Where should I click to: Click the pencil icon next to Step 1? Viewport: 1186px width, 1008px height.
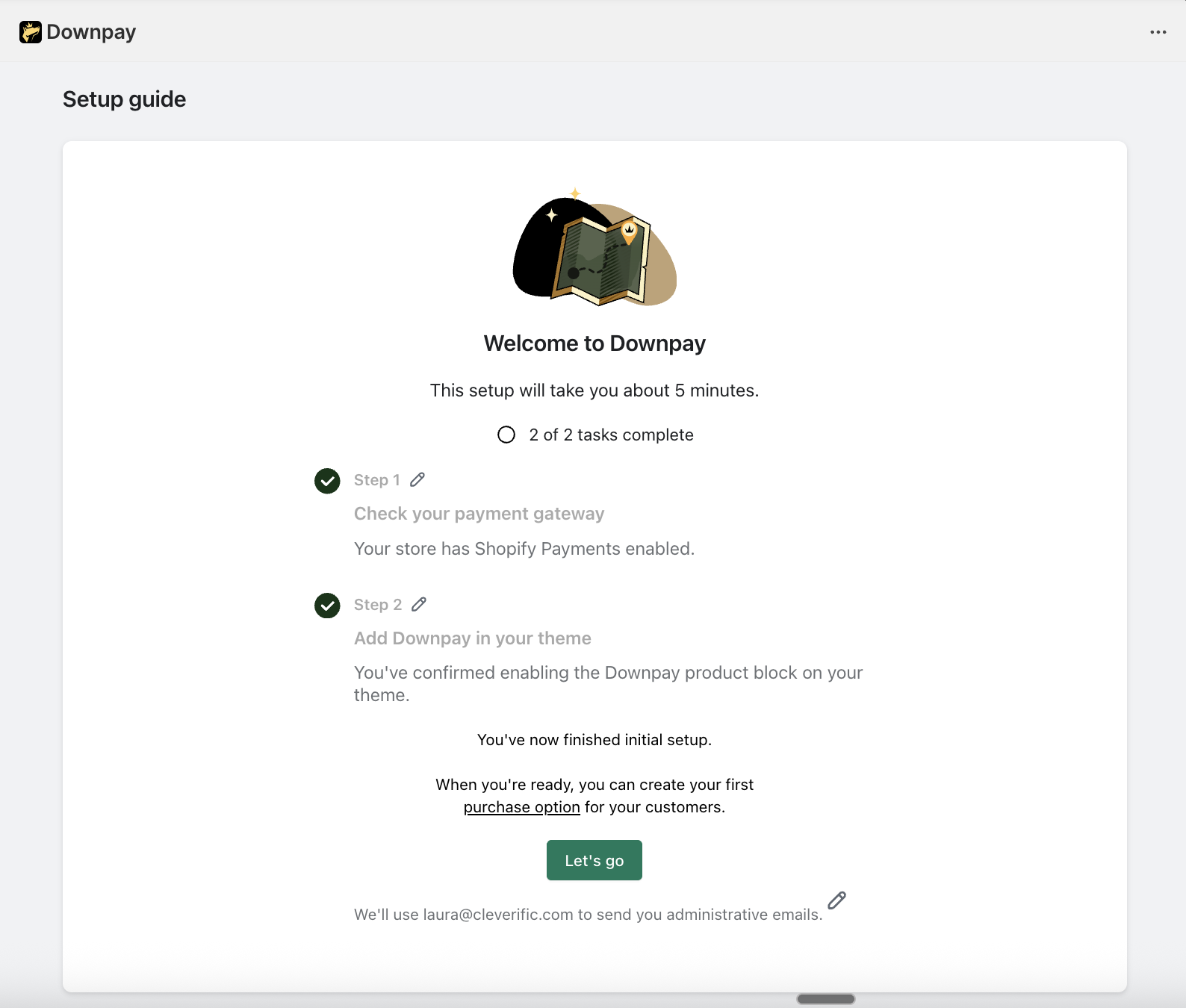[x=417, y=479]
